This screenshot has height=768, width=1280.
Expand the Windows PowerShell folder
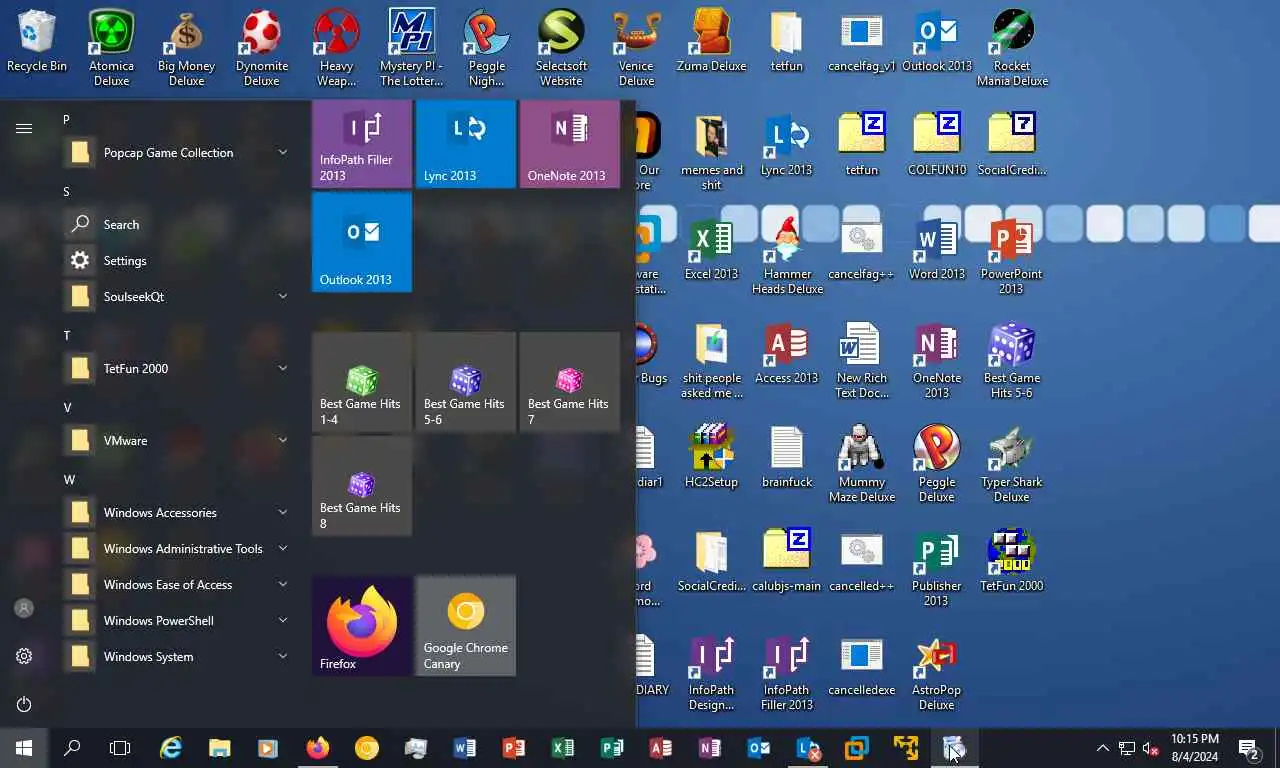point(178,620)
